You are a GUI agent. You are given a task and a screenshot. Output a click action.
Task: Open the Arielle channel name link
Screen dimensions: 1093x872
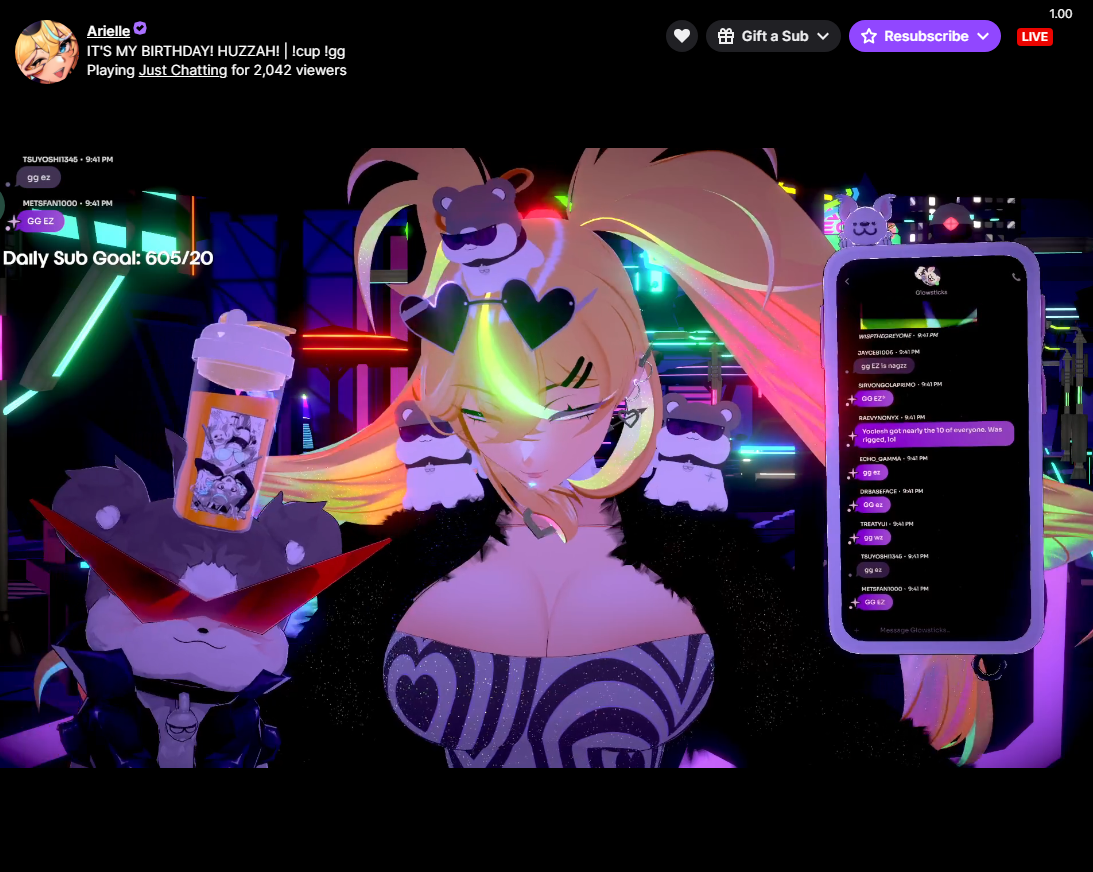pyautogui.click(x=108, y=31)
